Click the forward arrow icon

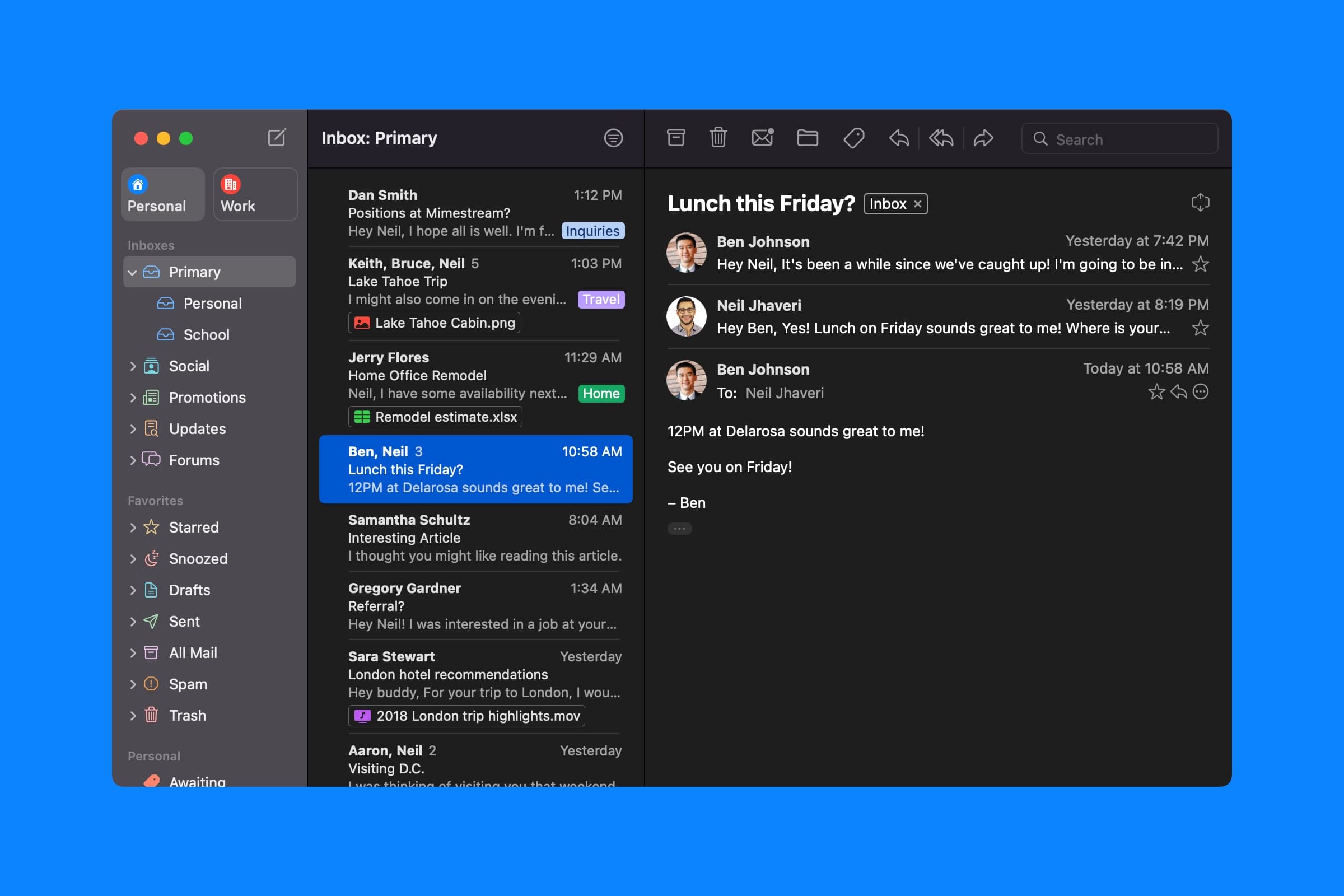[x=983, y=138]
